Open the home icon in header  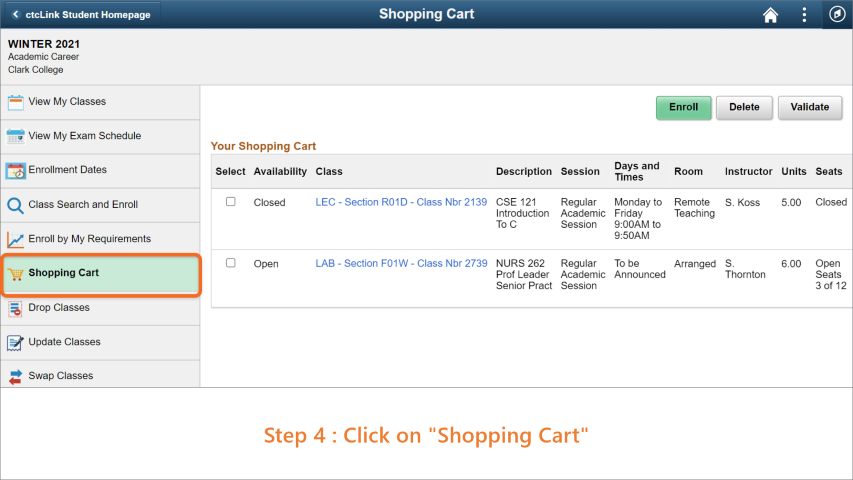pyautogui.click(x=770, y=15)
